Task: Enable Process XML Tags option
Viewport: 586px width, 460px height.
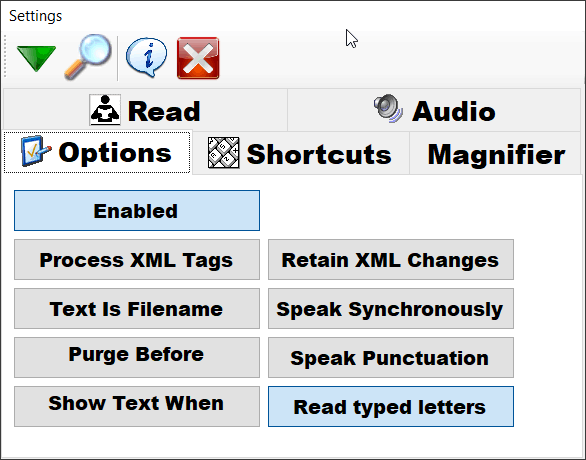Action: (137, 260)
